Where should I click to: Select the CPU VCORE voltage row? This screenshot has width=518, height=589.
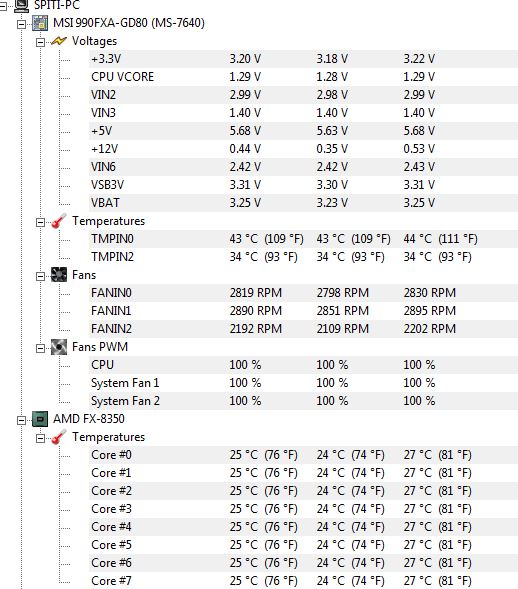[304, 77]
